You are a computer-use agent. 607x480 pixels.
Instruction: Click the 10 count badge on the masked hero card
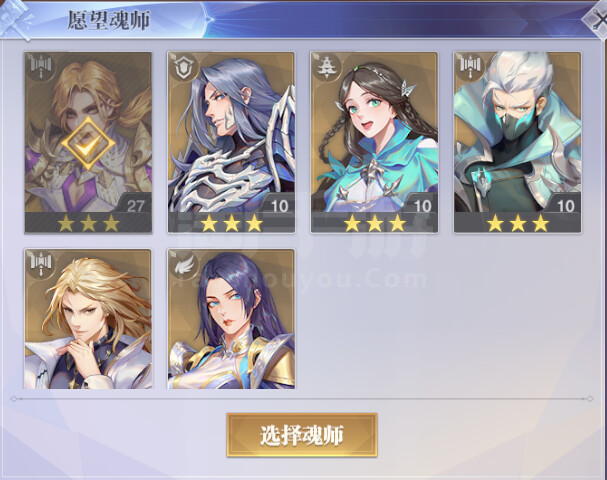click(565, 204)
